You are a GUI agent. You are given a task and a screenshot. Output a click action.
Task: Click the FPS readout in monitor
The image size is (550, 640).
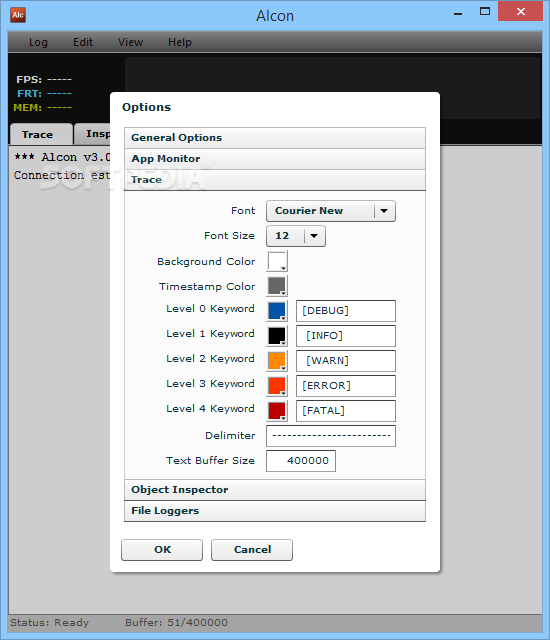[x=44, y=79]
